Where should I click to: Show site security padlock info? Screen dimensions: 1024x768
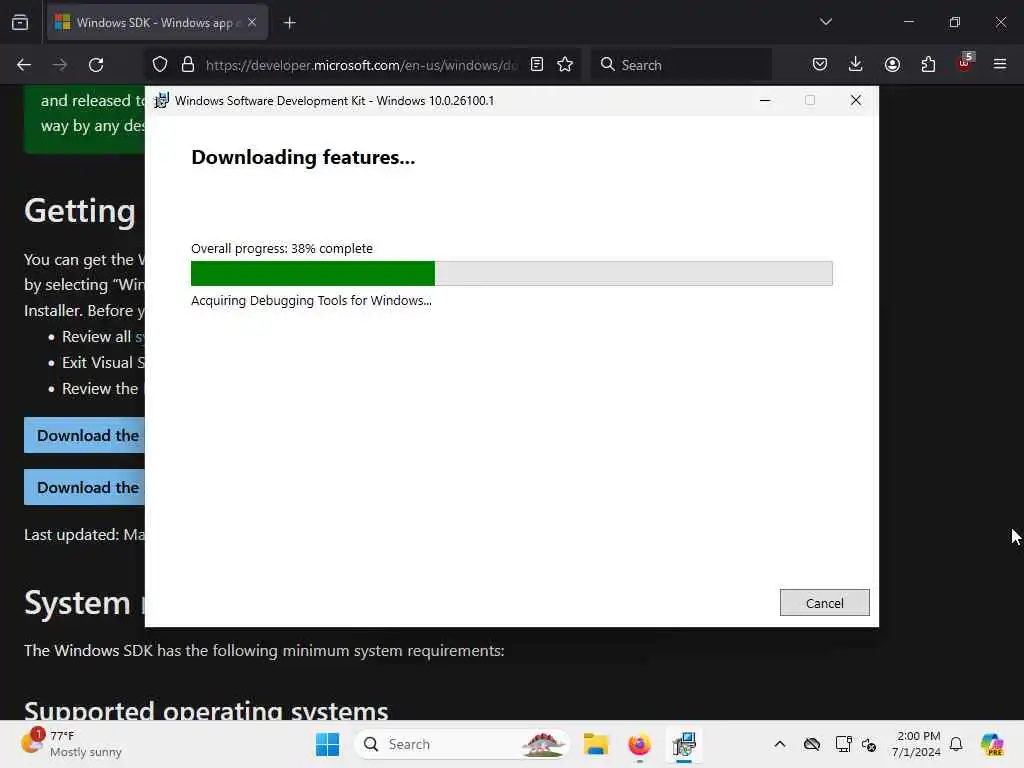pos(188,65)
